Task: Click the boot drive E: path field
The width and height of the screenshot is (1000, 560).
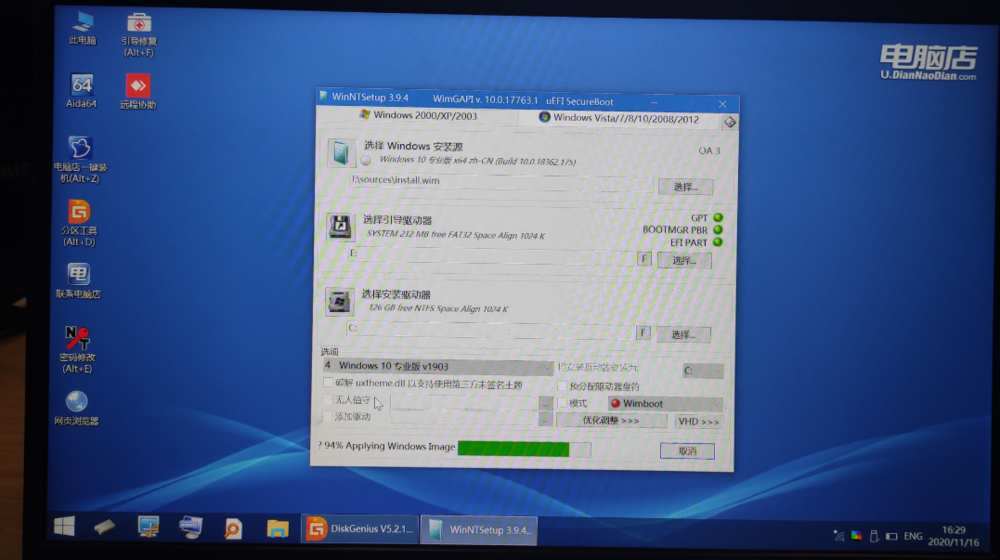Action: click(491, 254)
